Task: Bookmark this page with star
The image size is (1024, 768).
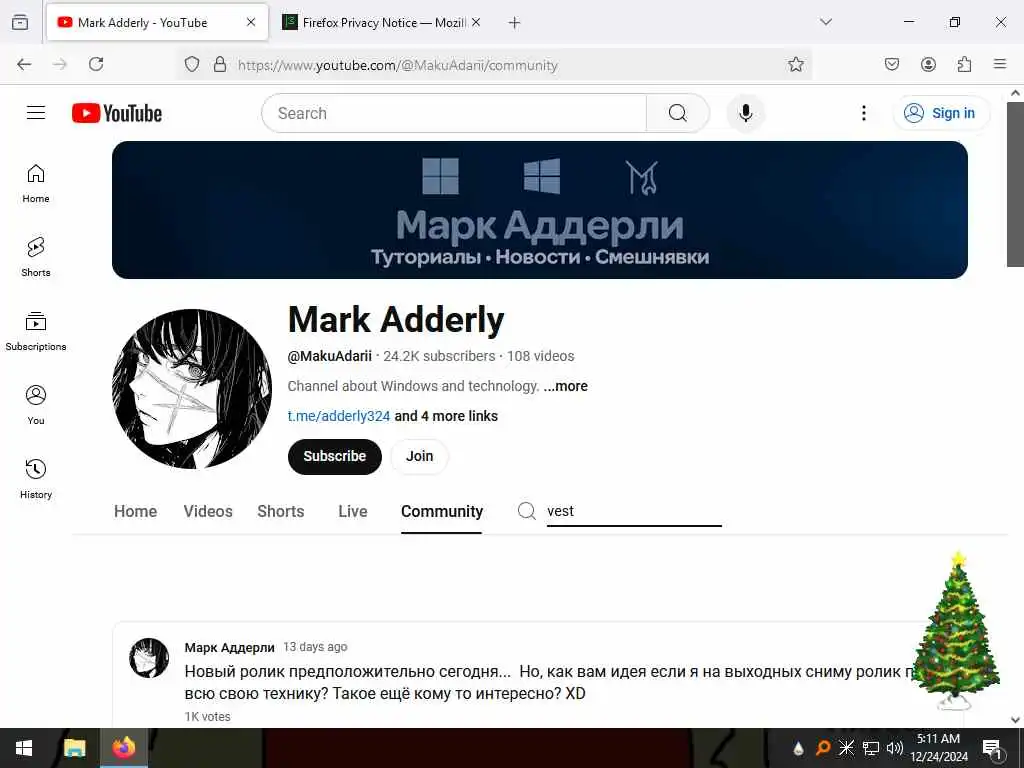Action: [795, 64]
